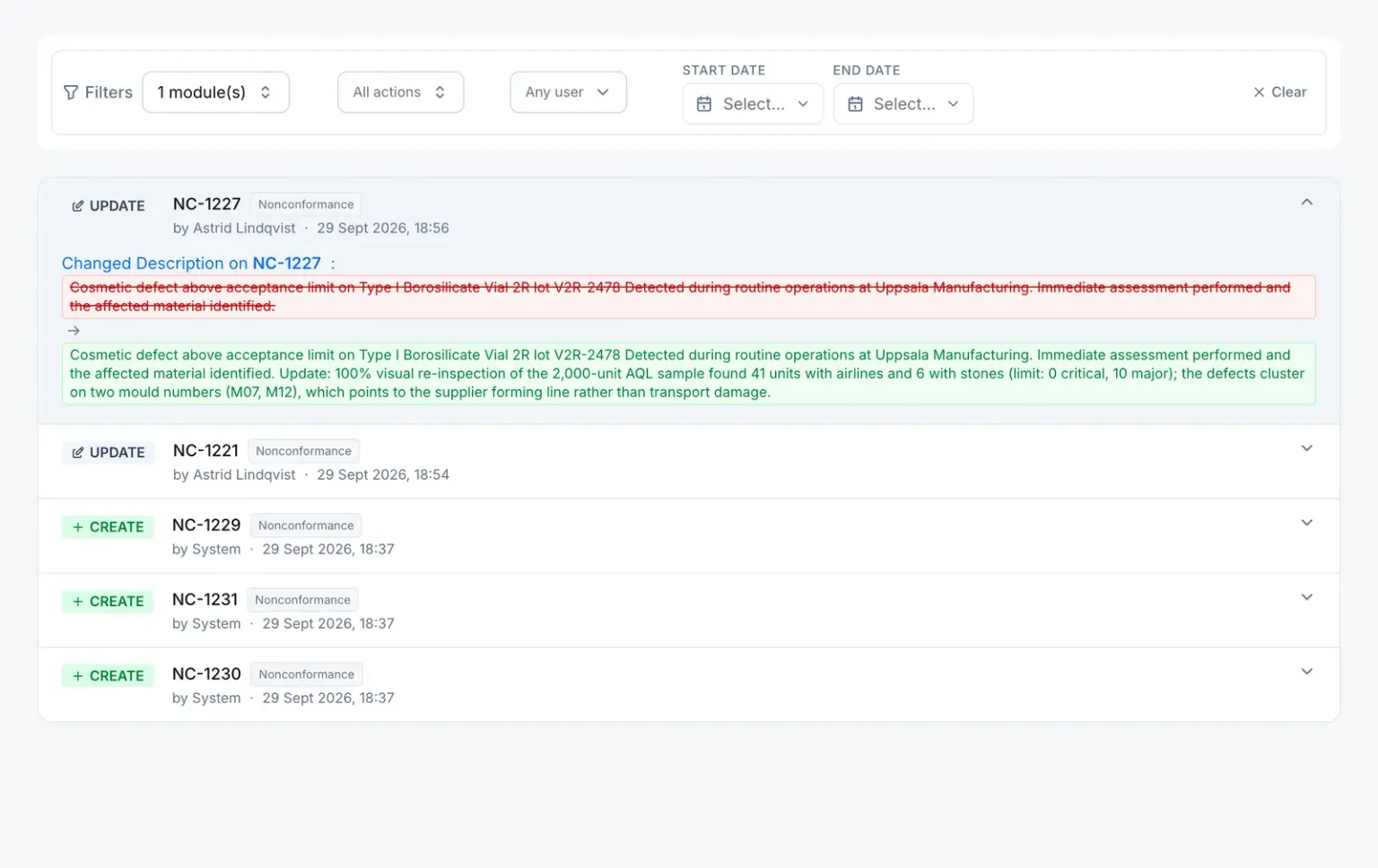The height and width of the screenshot is (868, 1378).
Task: Click the Nonconformance tag on NC-1230
Action: [306, 674]
